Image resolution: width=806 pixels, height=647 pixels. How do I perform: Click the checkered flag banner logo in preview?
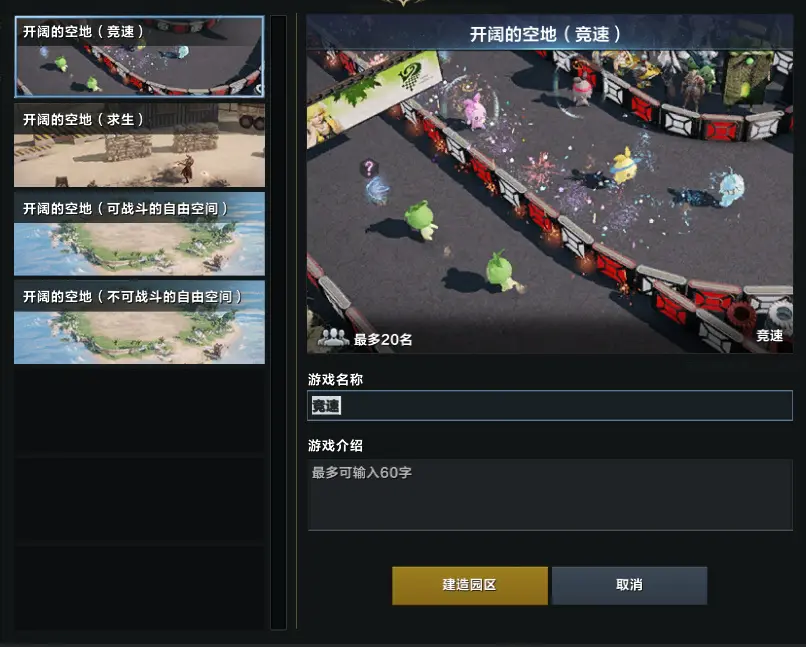click(x=414, y=78)
